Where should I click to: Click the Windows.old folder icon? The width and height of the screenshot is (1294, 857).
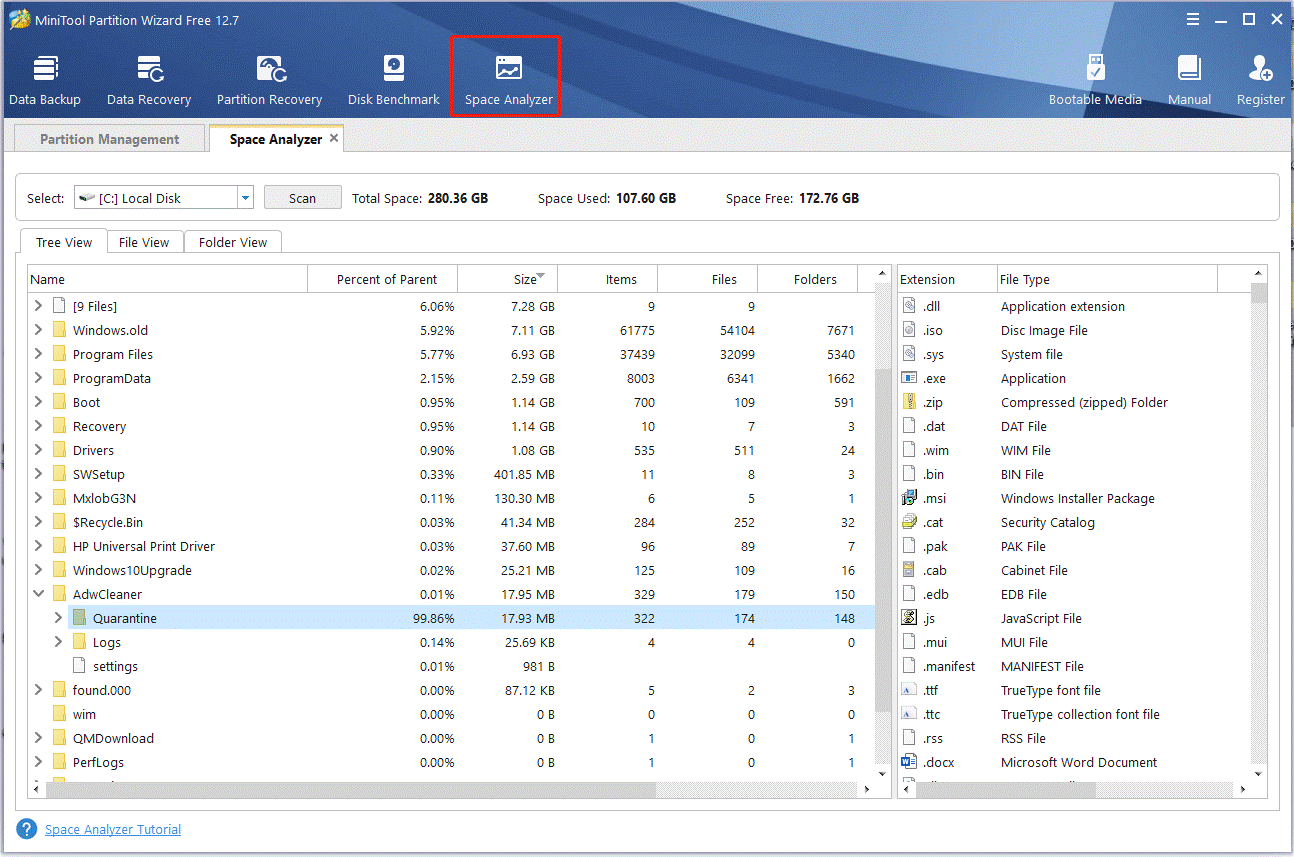pyautogui.click(x=59, y=330)
